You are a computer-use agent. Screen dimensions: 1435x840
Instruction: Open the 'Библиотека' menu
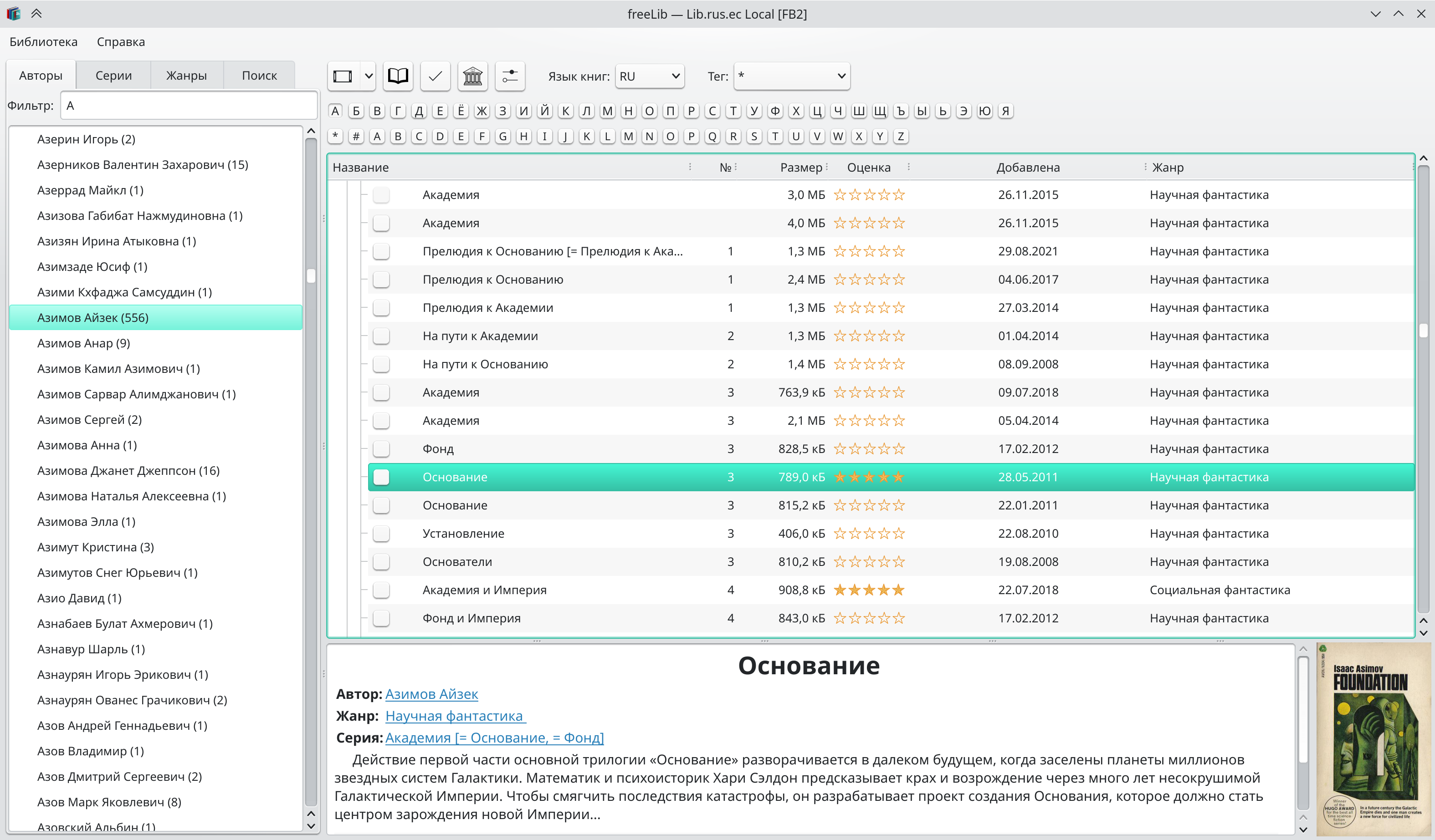pyautogui.click(x=43, y=42)
